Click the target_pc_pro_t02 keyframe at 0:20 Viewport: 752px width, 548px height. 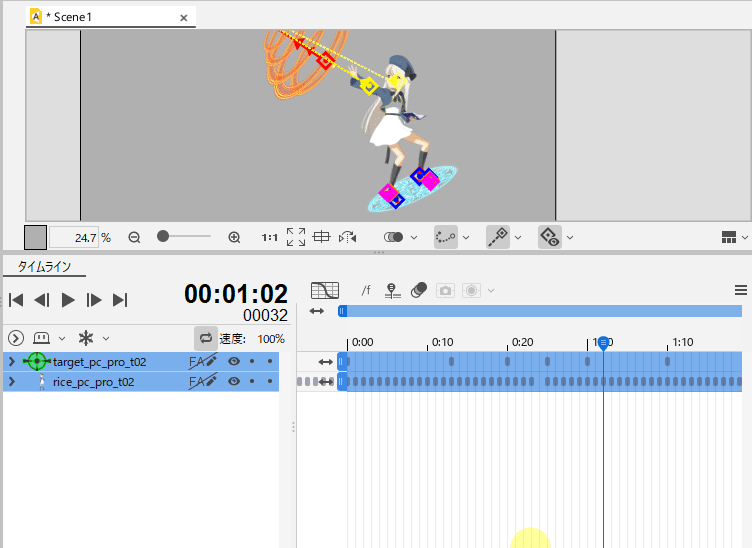tap(507, 362)
